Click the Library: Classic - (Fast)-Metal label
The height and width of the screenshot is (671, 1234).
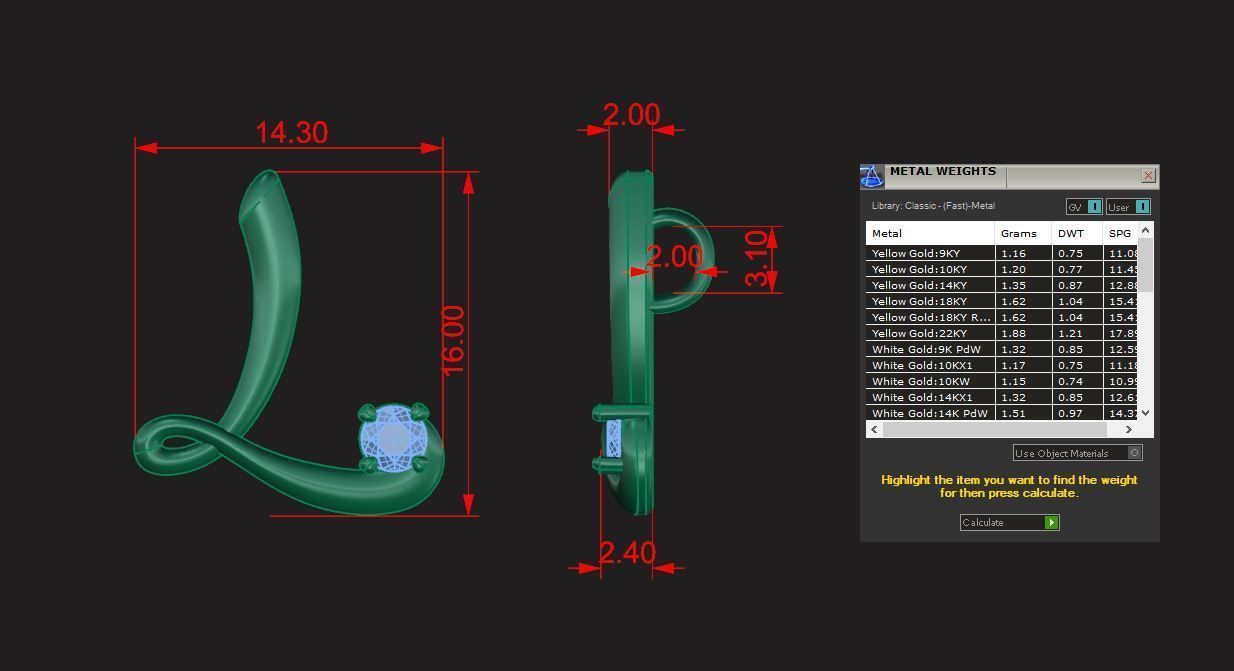click(x=933, y=206)
